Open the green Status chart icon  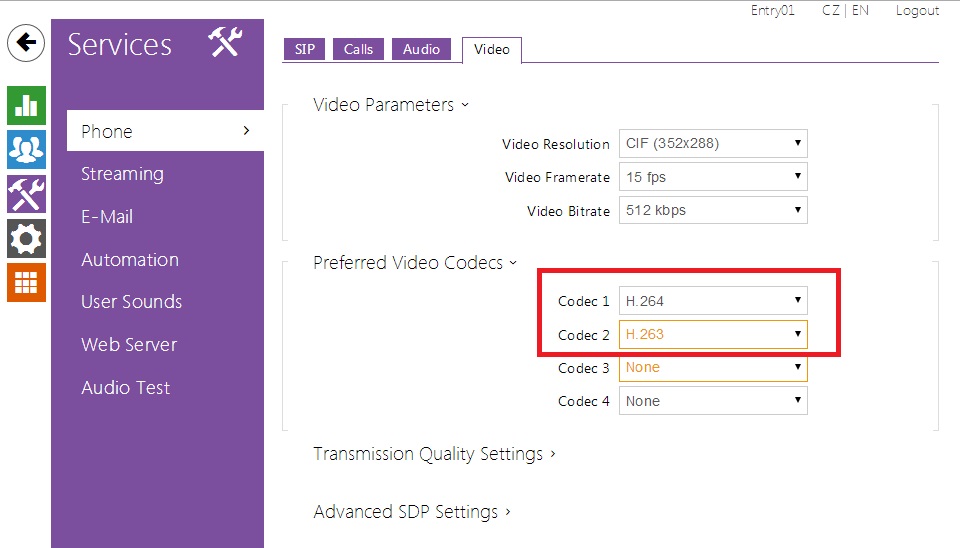(26, 104)
